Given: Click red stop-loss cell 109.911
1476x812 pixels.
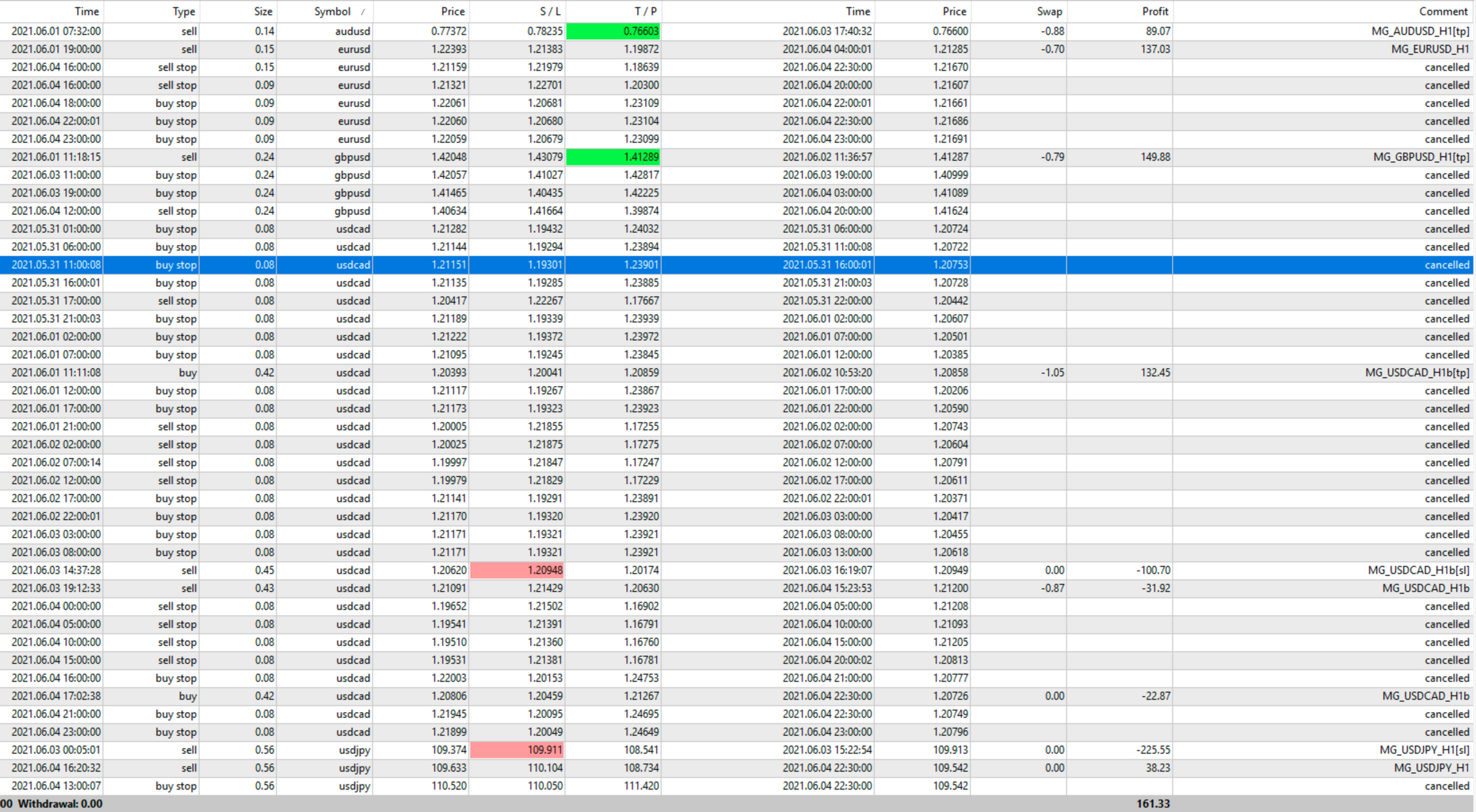Looking at the screenshot, I should click(x=517, y=750).
